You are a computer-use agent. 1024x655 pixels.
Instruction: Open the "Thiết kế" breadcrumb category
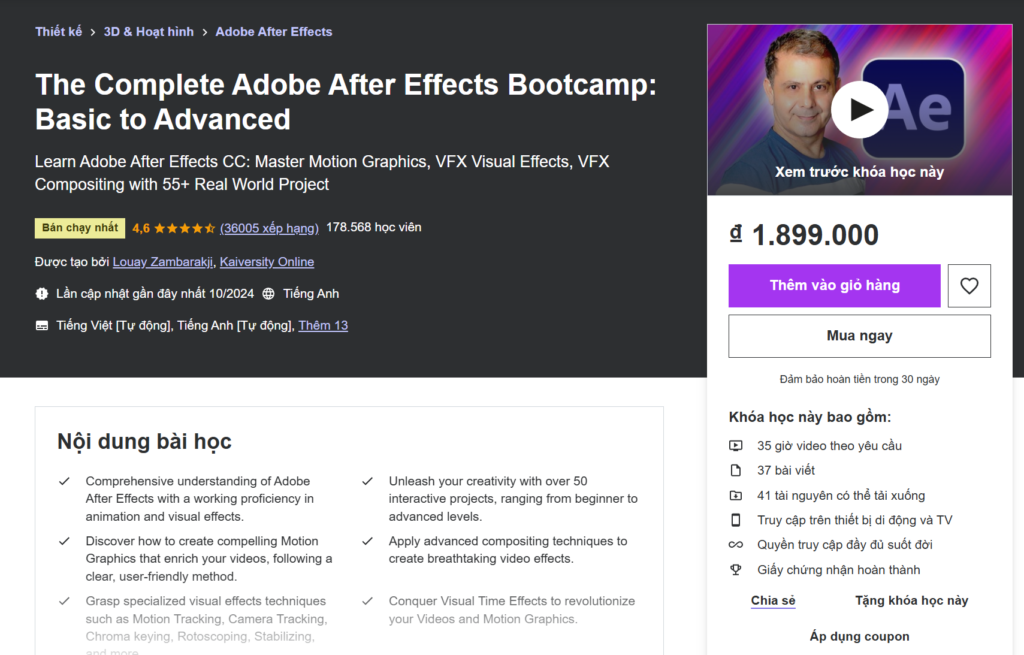pos(58,31)
